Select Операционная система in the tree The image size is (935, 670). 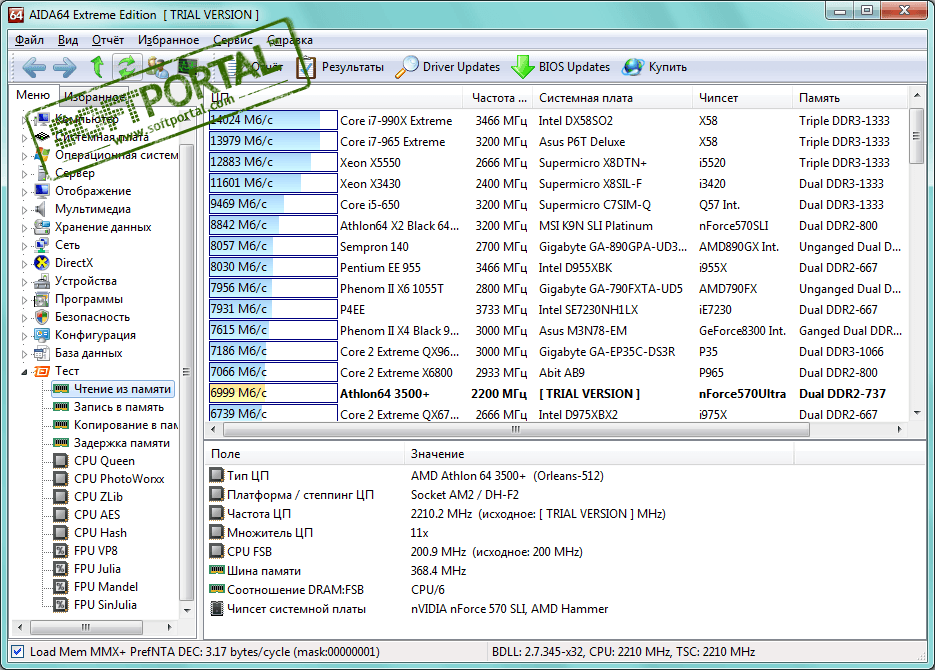click(x=116, y=155)
